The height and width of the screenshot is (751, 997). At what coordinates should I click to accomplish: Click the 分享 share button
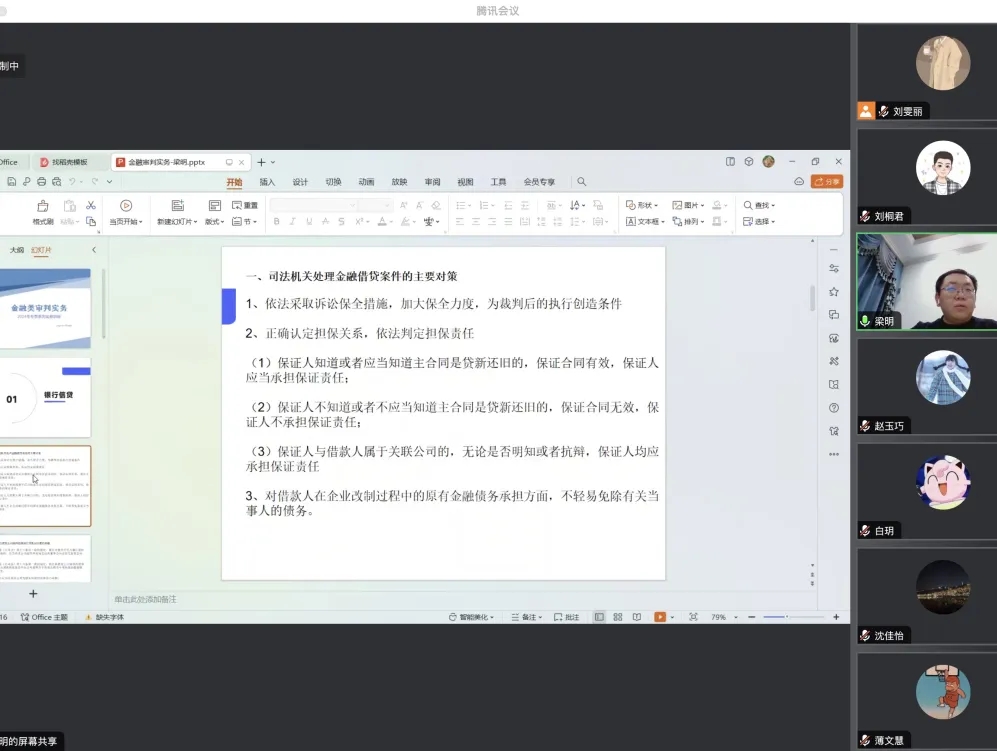(x=827, y=182)
